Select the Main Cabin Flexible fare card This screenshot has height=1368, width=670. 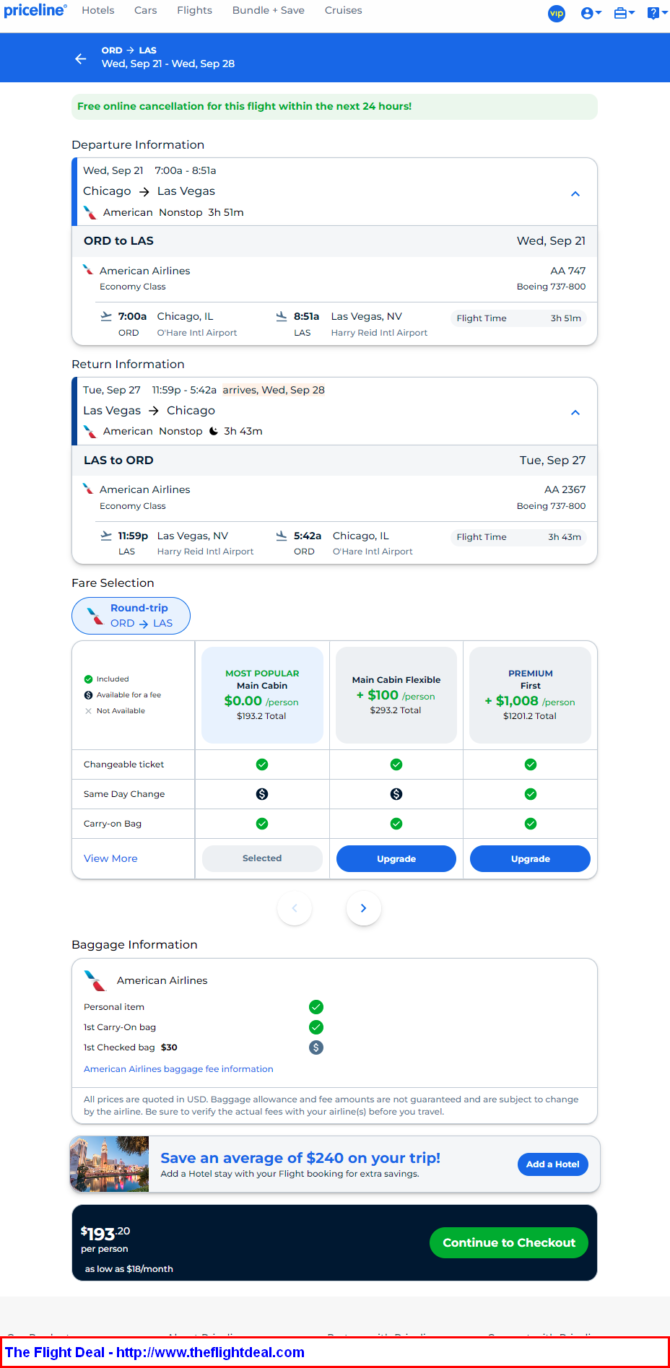[396, 695]
